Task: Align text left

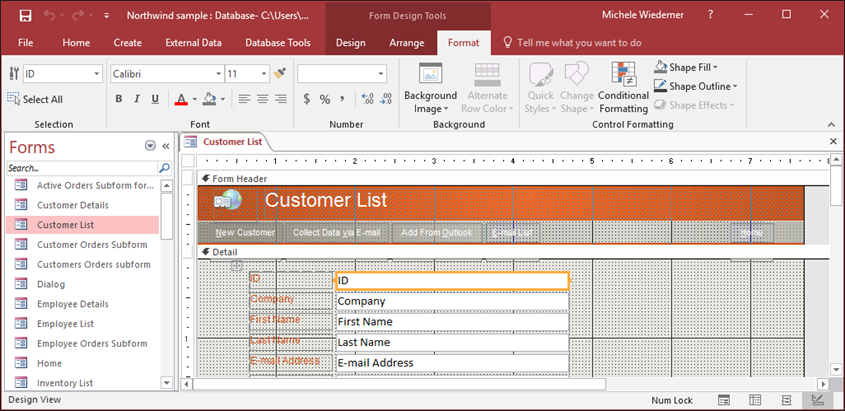Action: 245,99
